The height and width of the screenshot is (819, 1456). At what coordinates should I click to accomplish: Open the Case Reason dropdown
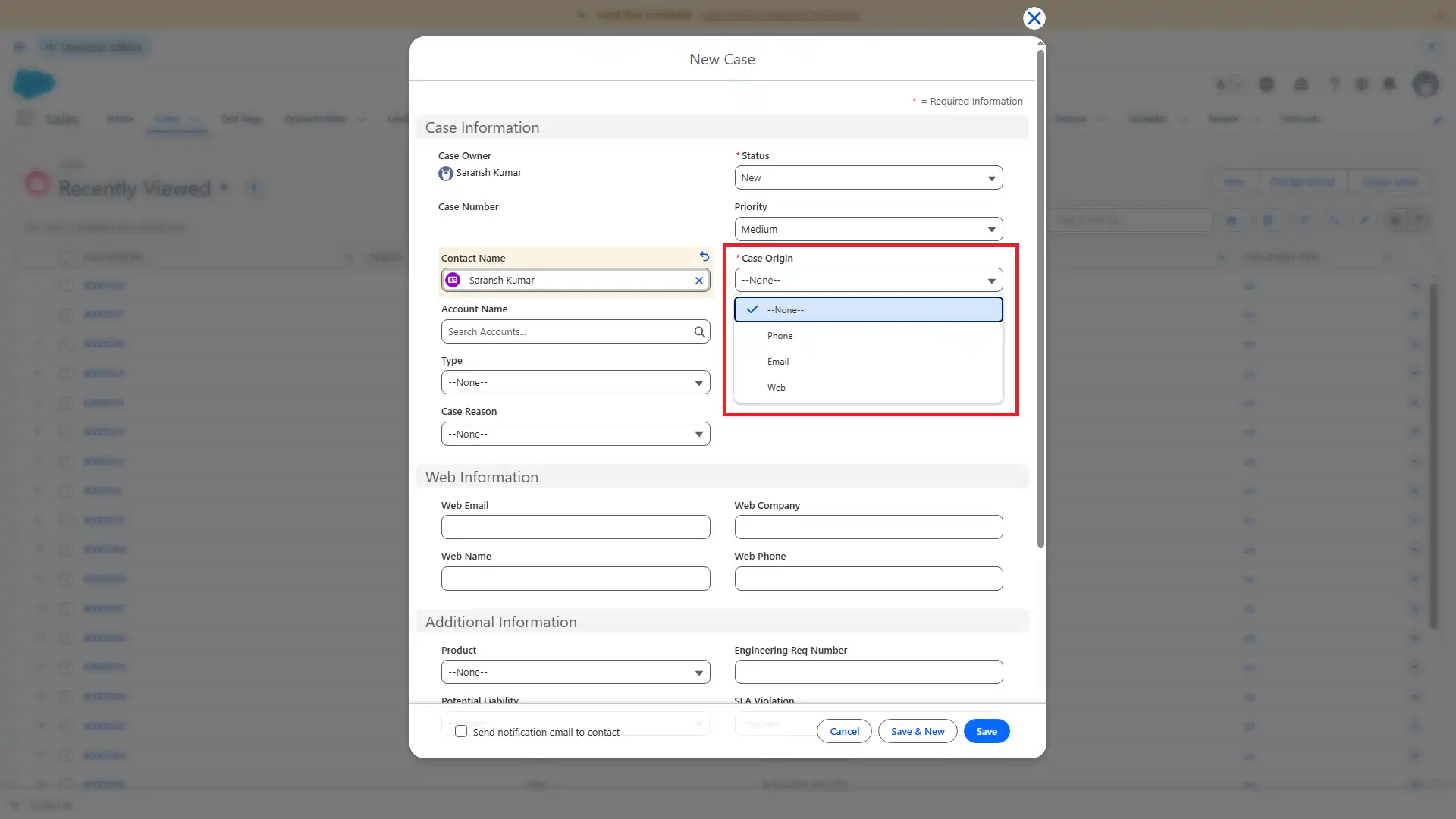[x=576, y=435]
